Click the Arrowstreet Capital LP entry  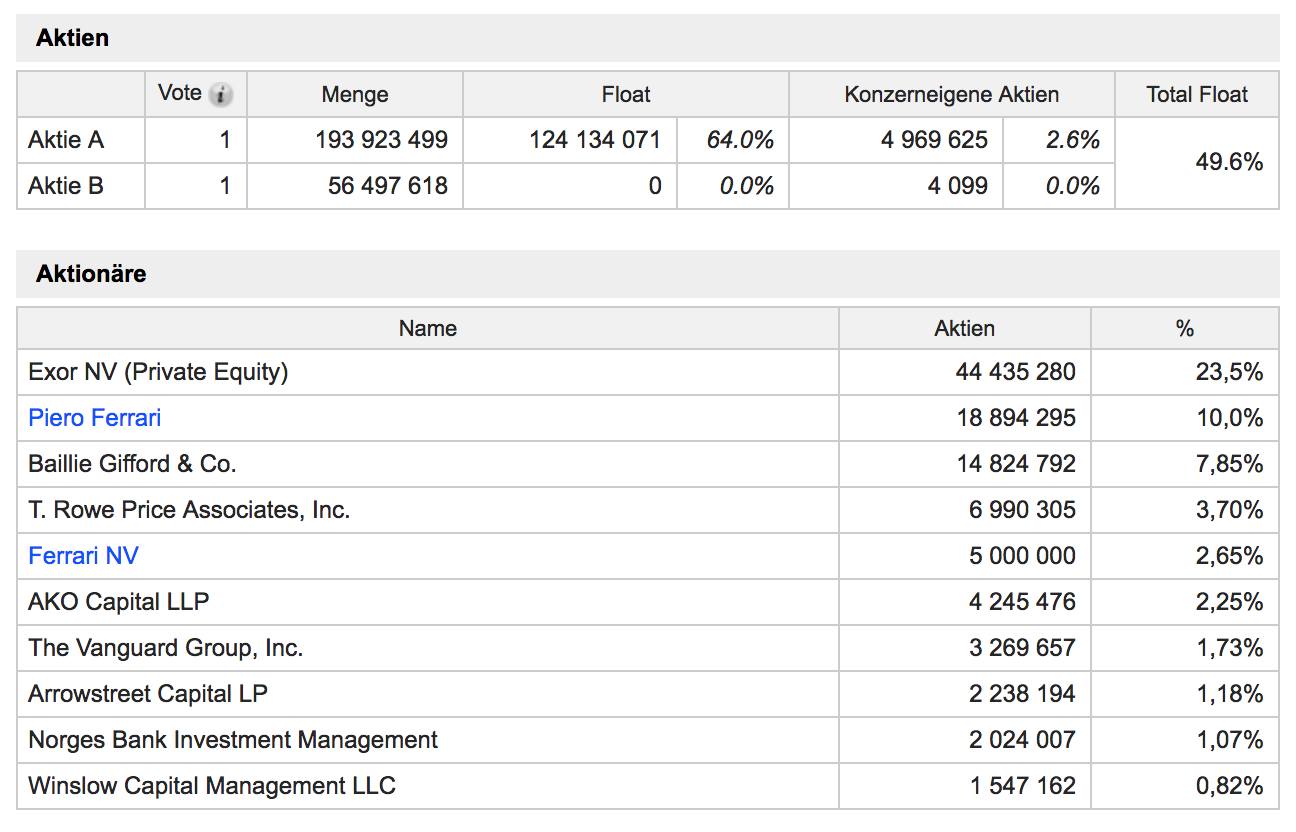148,694
